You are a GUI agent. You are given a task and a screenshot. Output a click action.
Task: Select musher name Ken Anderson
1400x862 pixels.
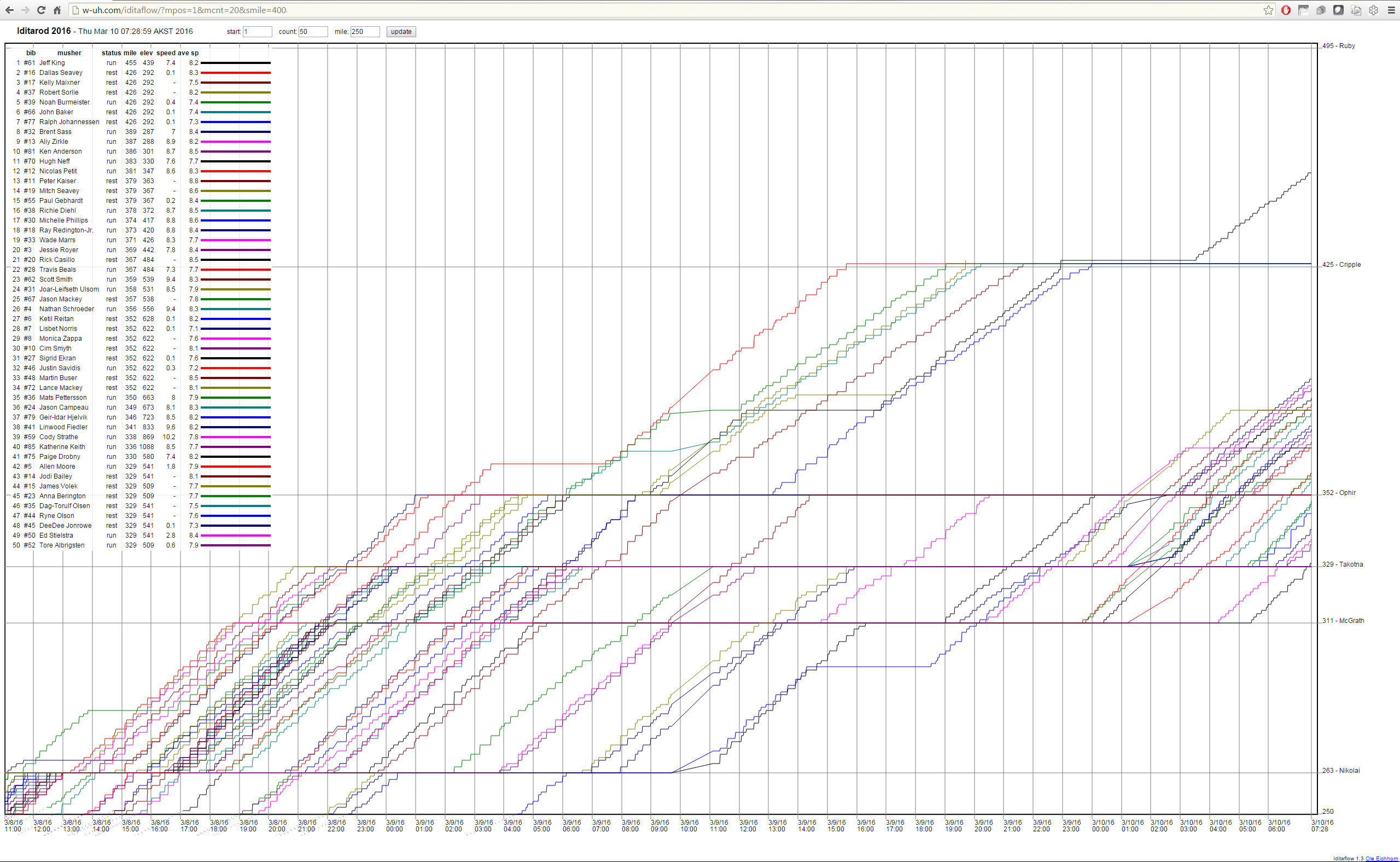tap(60, 151)
